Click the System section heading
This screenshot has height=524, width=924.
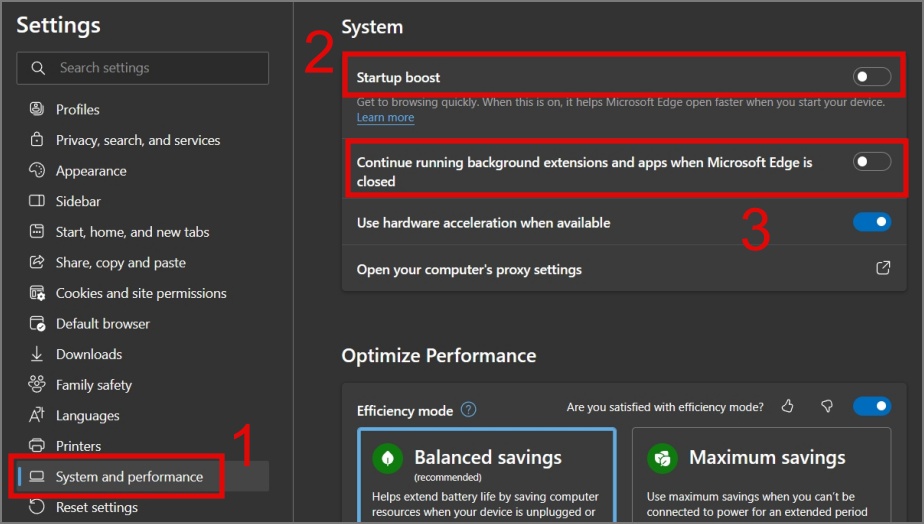coord(372,27)
